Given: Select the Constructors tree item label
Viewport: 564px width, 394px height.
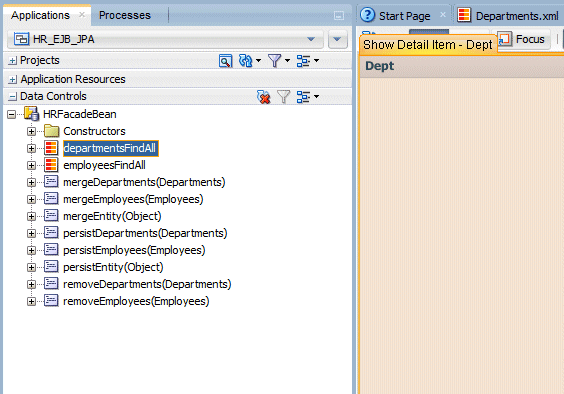Looking at the screenshot, I should (94, 131).
